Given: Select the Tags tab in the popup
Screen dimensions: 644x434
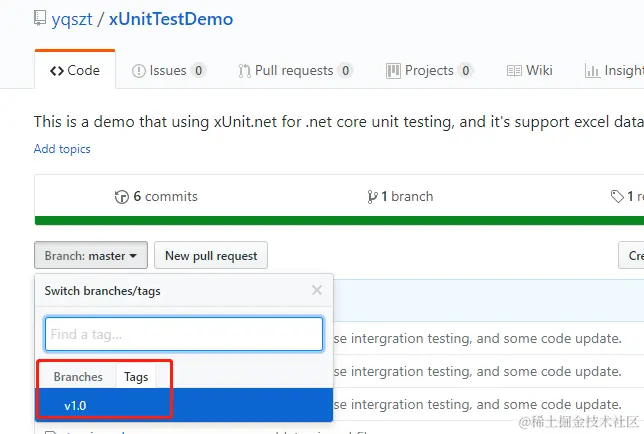Looking at the screenshot, I should [136, 377].
